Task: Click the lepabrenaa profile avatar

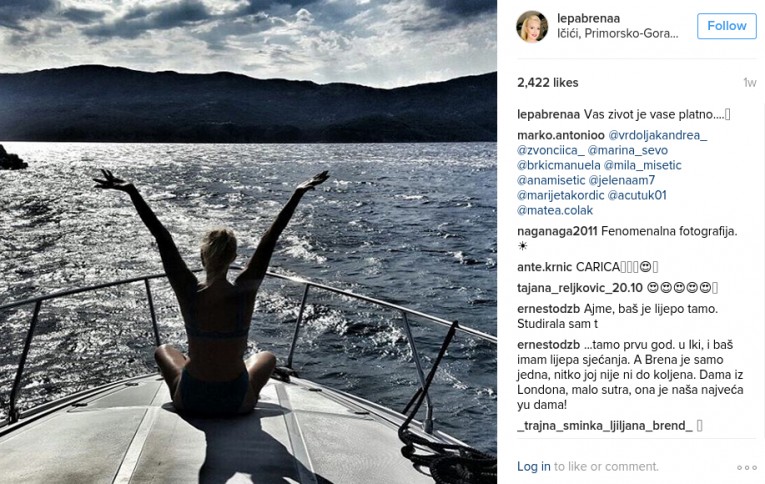Action: pyautogui.click(x=532, y=26)
